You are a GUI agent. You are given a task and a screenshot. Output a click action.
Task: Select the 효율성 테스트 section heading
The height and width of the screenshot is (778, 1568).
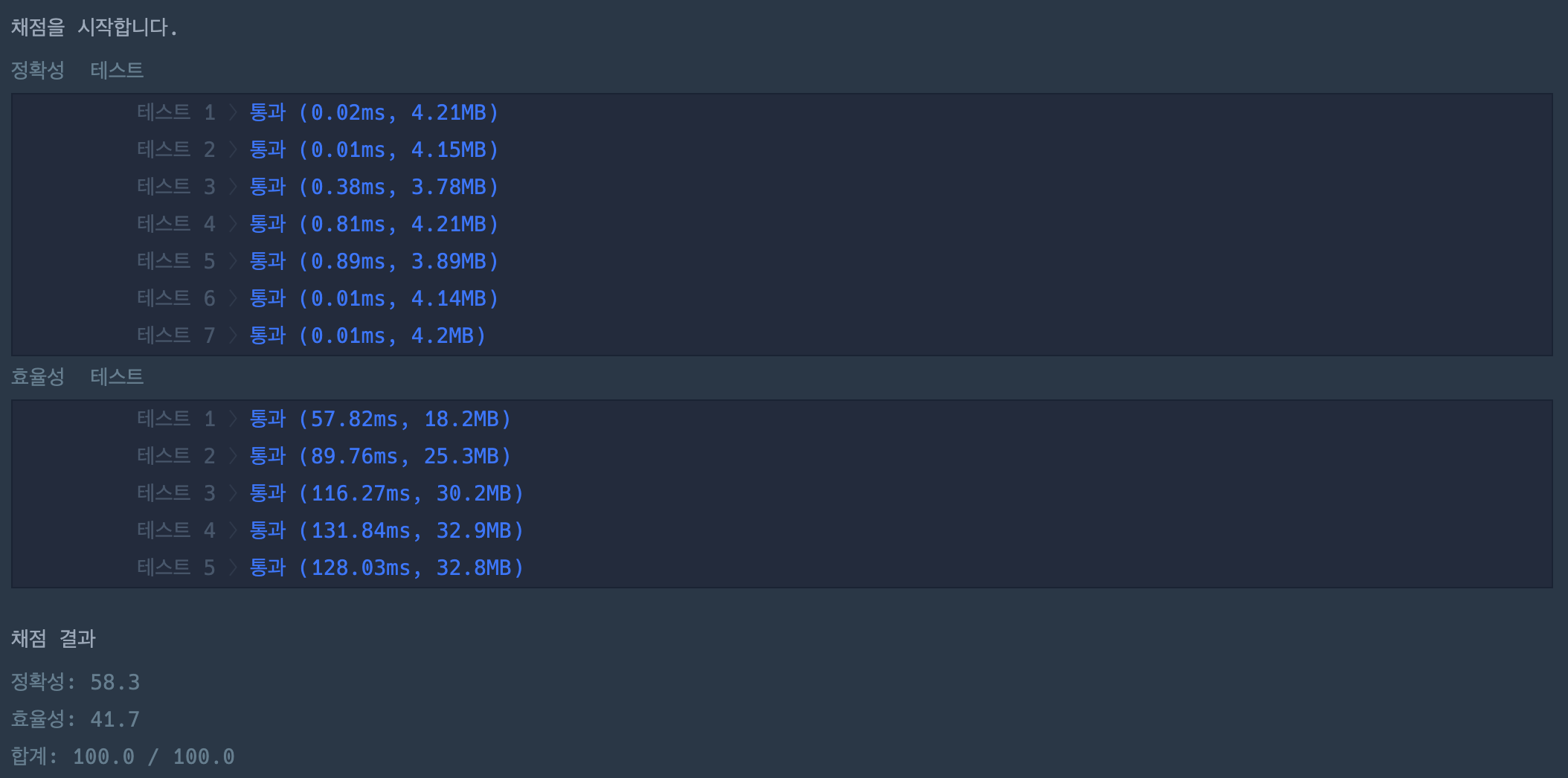pyautogui.click(x=77, y=376)
